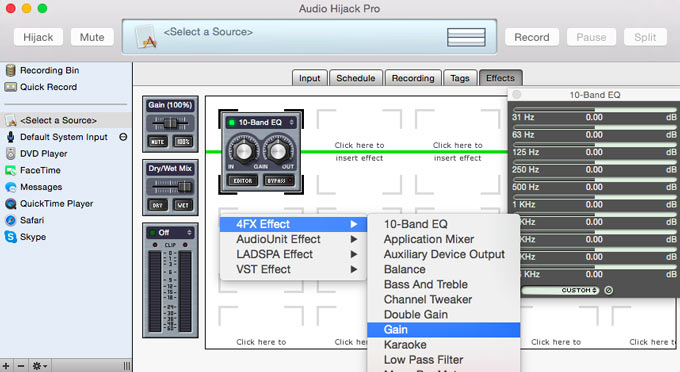
Task: Set mix to Wet
Action: (x=183, y=205)
